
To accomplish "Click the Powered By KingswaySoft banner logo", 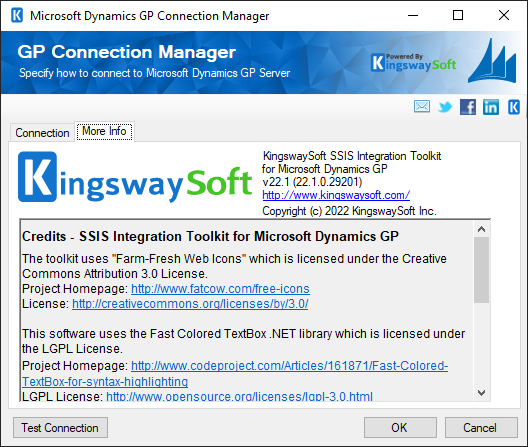I will (x=414, y=63).
